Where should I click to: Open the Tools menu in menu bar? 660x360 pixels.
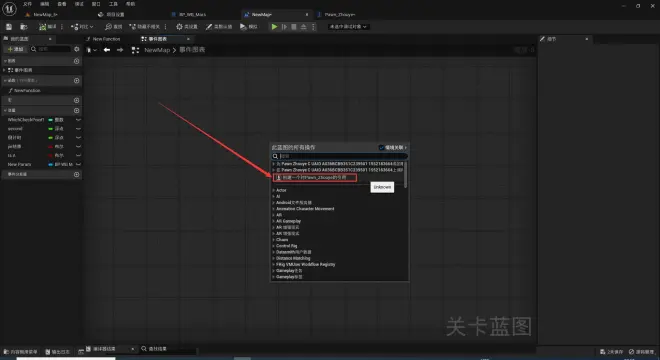point(113,4)
